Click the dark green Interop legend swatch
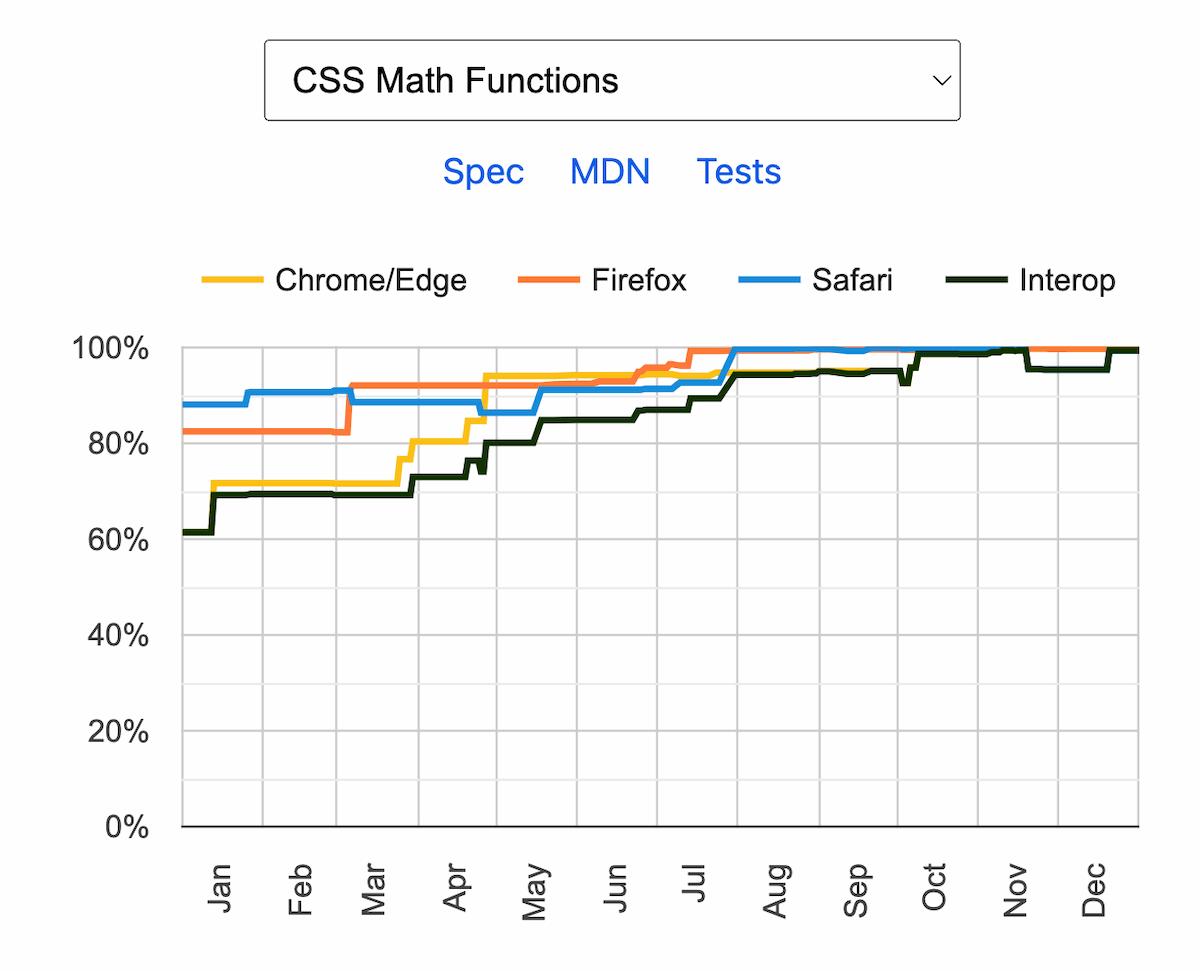 coord(976,280)
